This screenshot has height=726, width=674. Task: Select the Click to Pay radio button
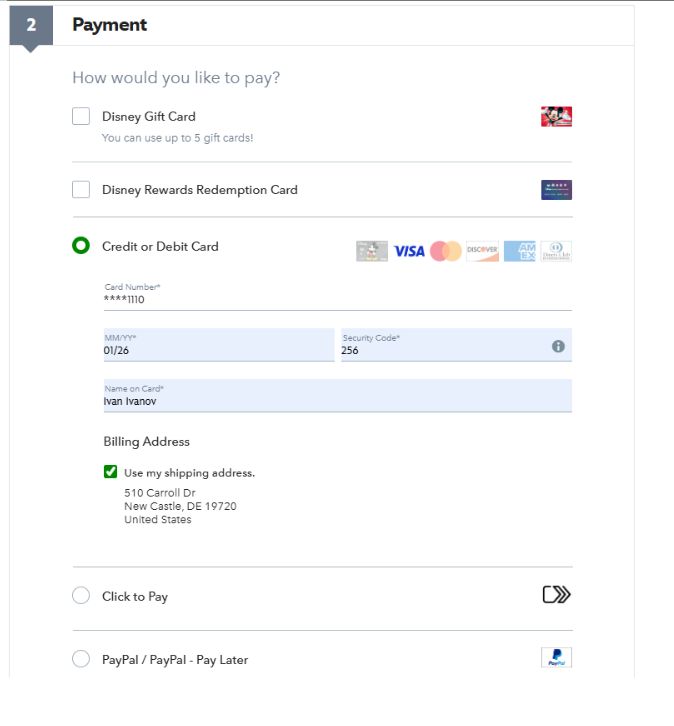81,596
